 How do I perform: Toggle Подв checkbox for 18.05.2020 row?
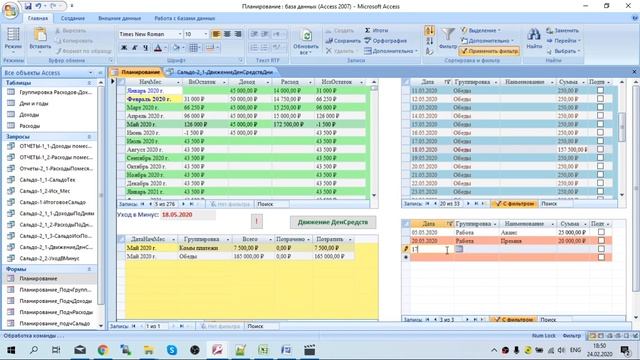(x=600, y=149)
